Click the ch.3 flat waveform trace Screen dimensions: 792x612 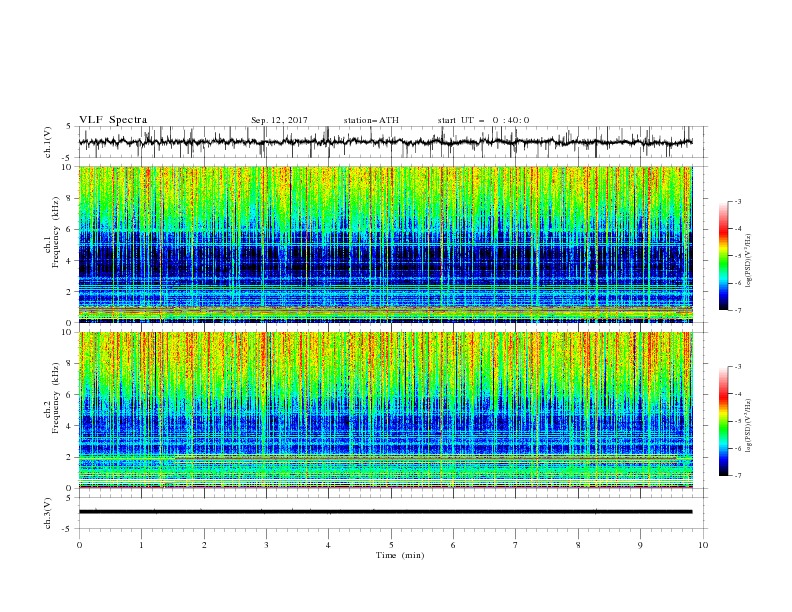385,512
